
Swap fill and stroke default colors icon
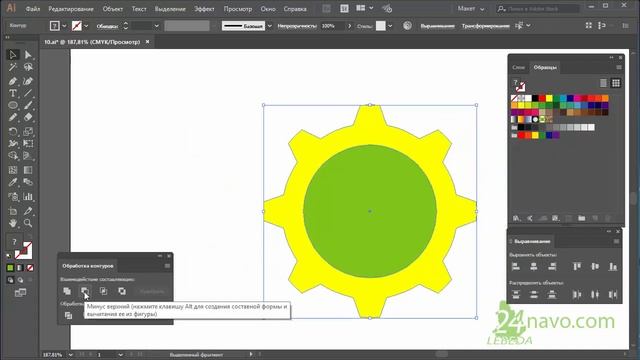(x=9, y=256)
